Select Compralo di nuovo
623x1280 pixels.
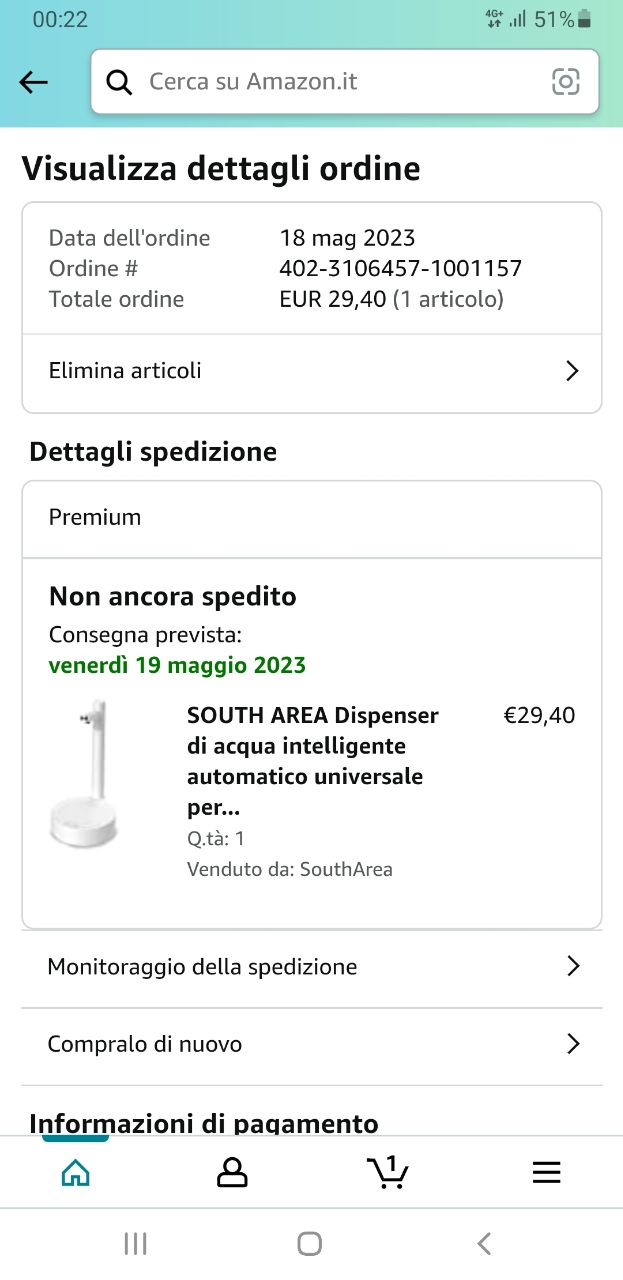point(145,1044)
